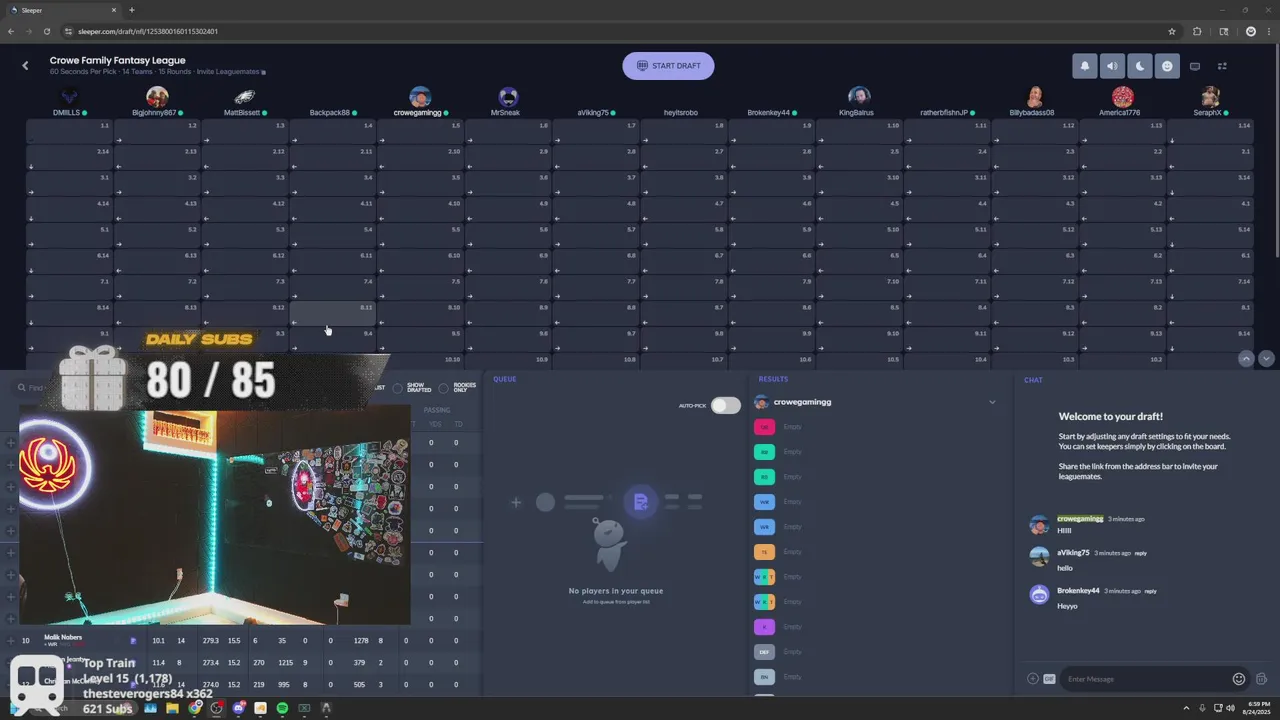Viewport: 1280px width, 720px height.
Task: Click the Malik Nabers player row
Action: point(243,641)
